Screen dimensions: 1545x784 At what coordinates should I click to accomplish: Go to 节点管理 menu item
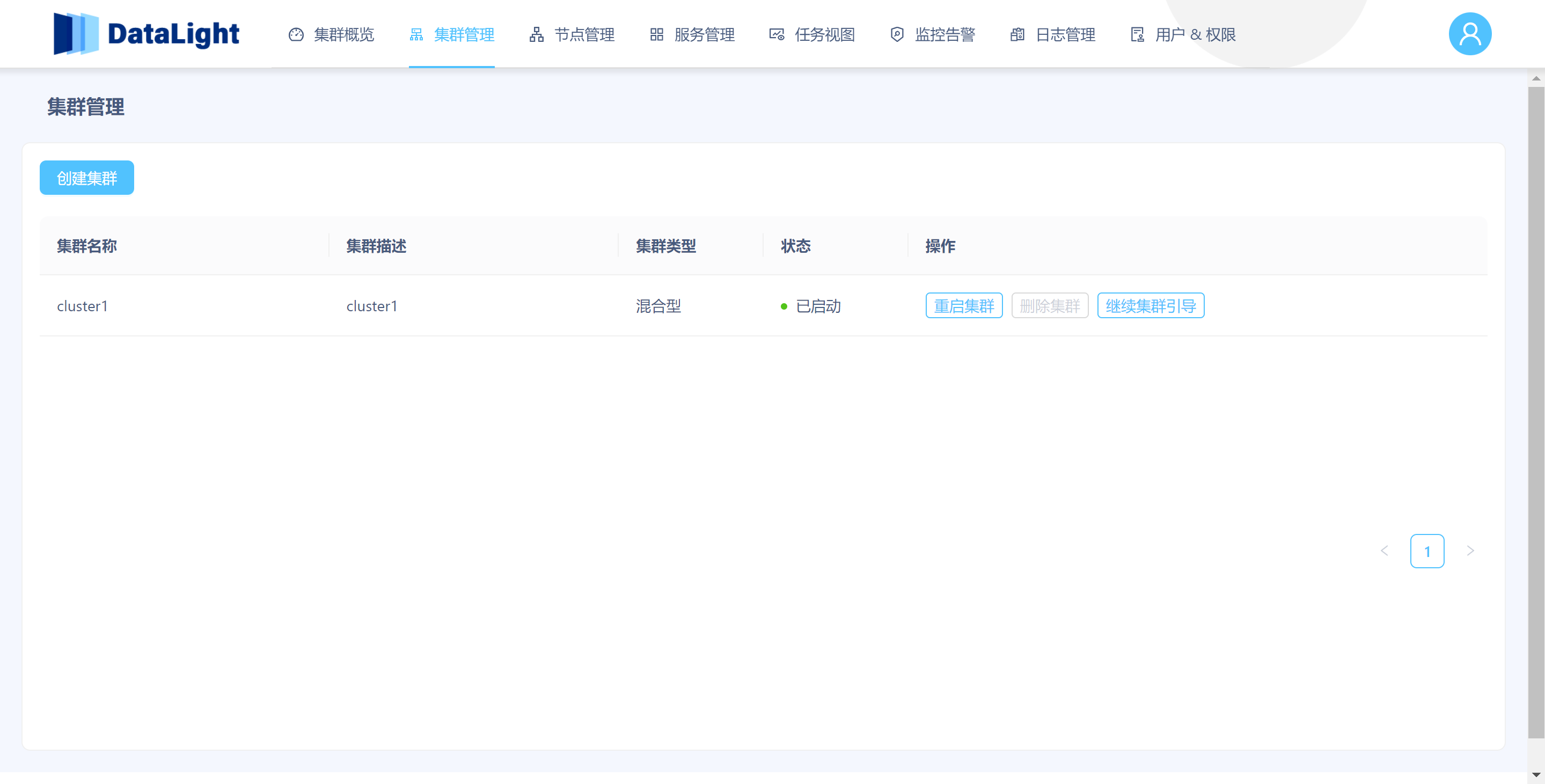[572, 35]
